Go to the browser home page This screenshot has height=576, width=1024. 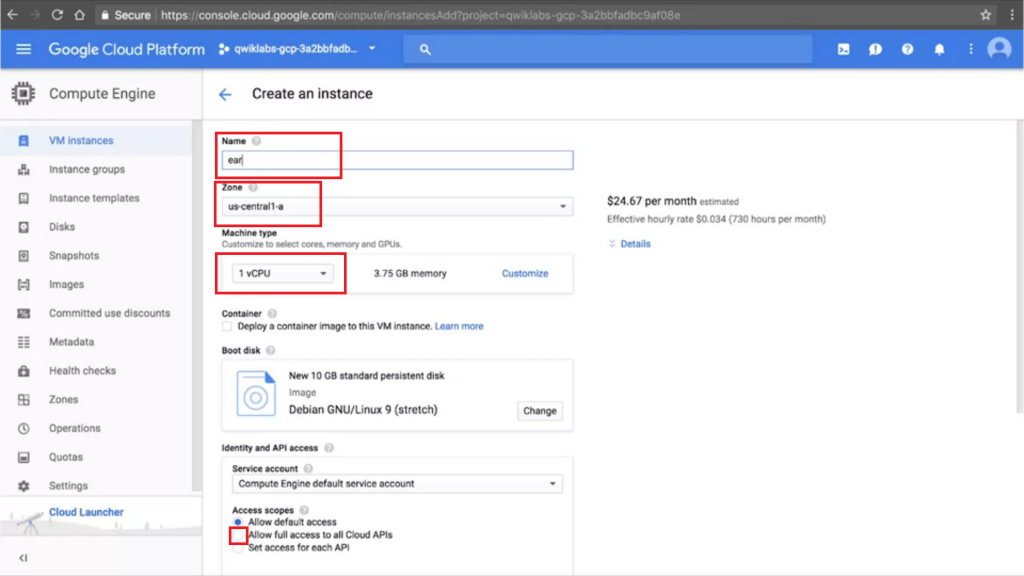[80, 14]
